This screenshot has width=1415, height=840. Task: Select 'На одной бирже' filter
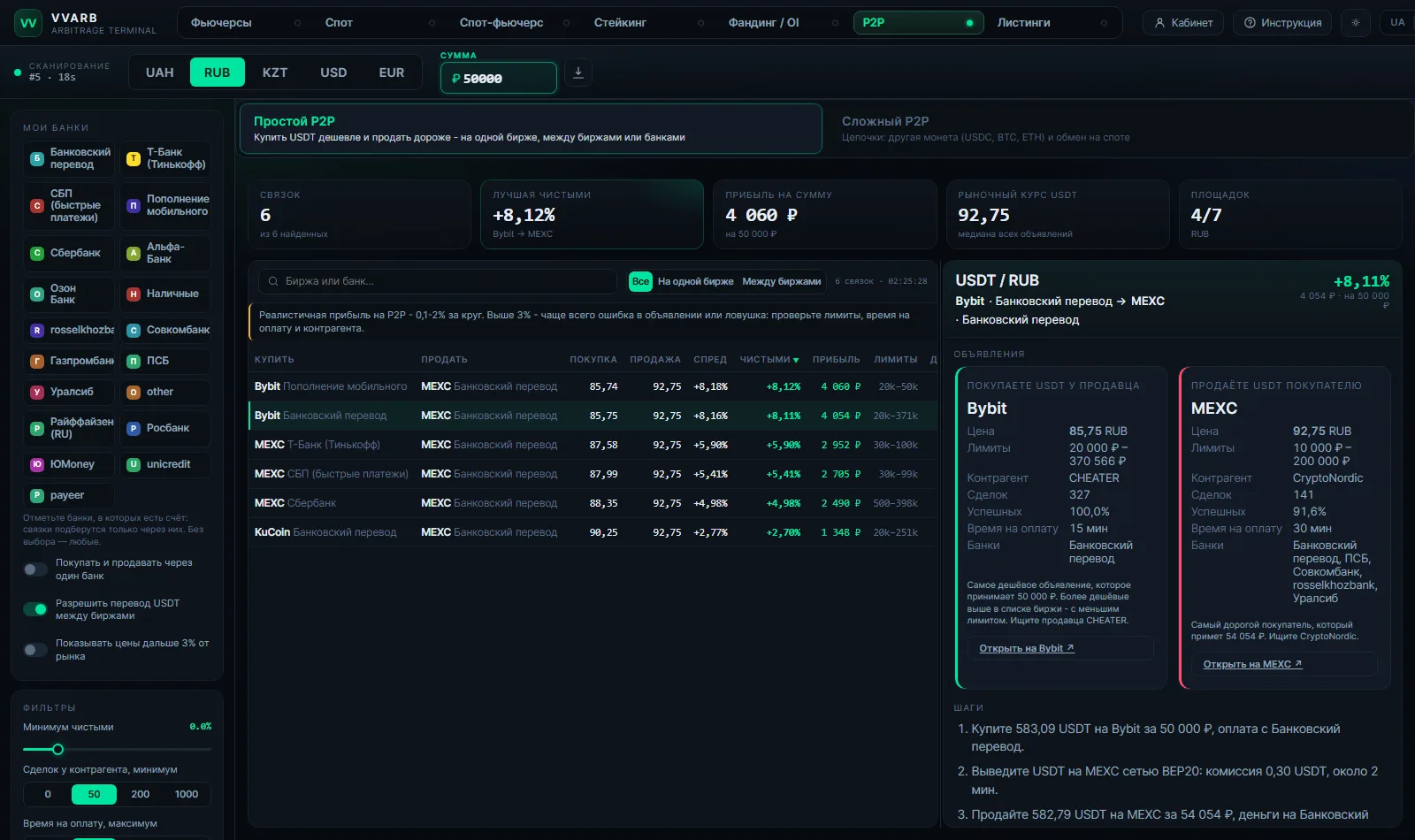point(695,281)
